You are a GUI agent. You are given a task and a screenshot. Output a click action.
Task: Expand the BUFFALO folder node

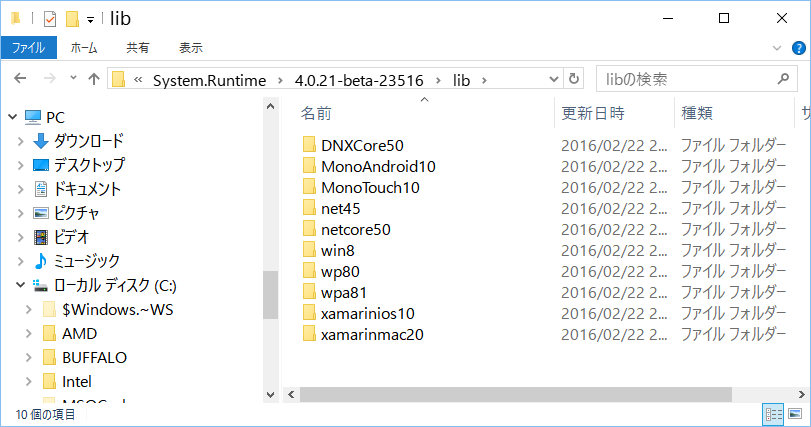28,357
